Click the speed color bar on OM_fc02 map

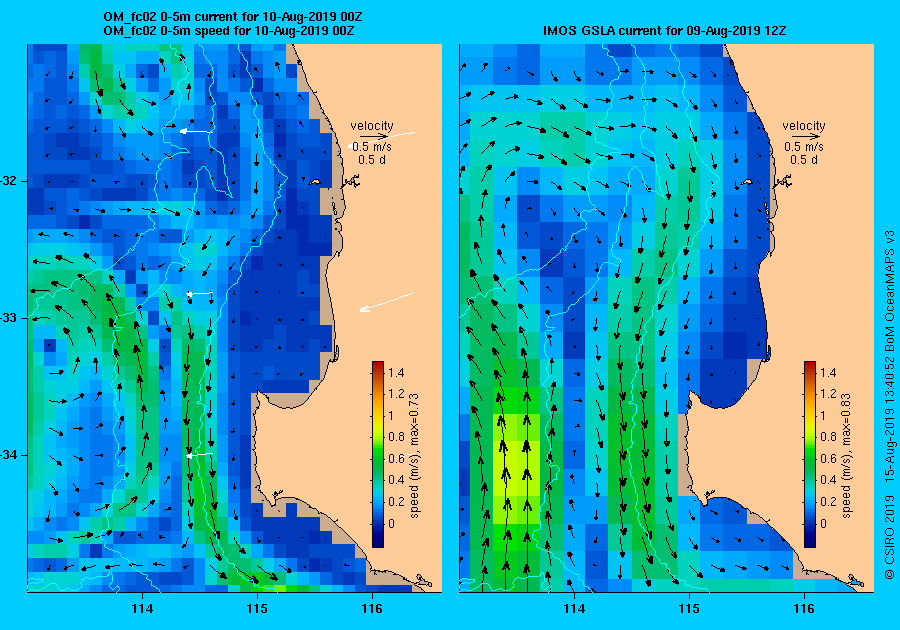(378, 454)
